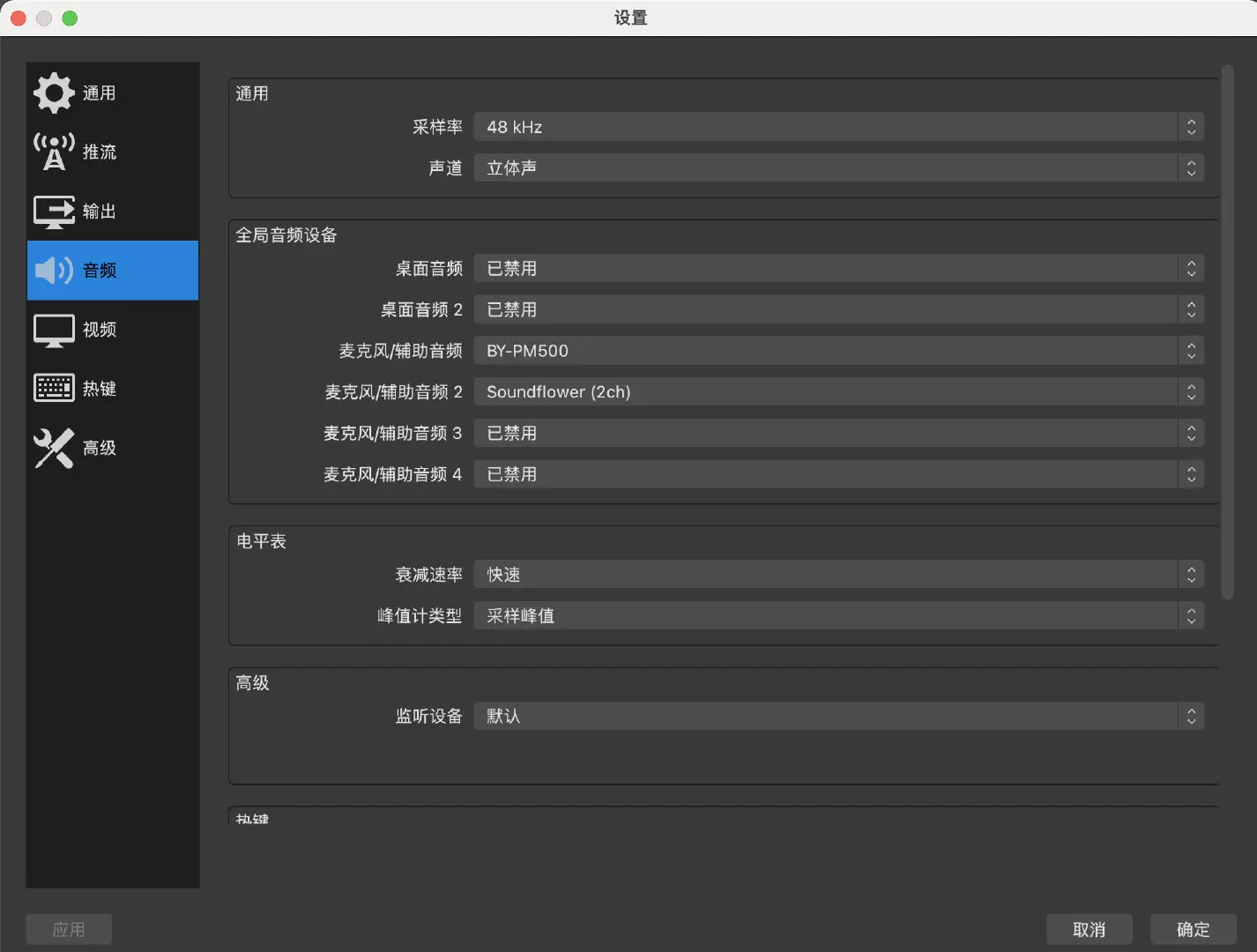
Task: Open the 麦克风/辅助音频 3 dropdown
Action: 838,433
